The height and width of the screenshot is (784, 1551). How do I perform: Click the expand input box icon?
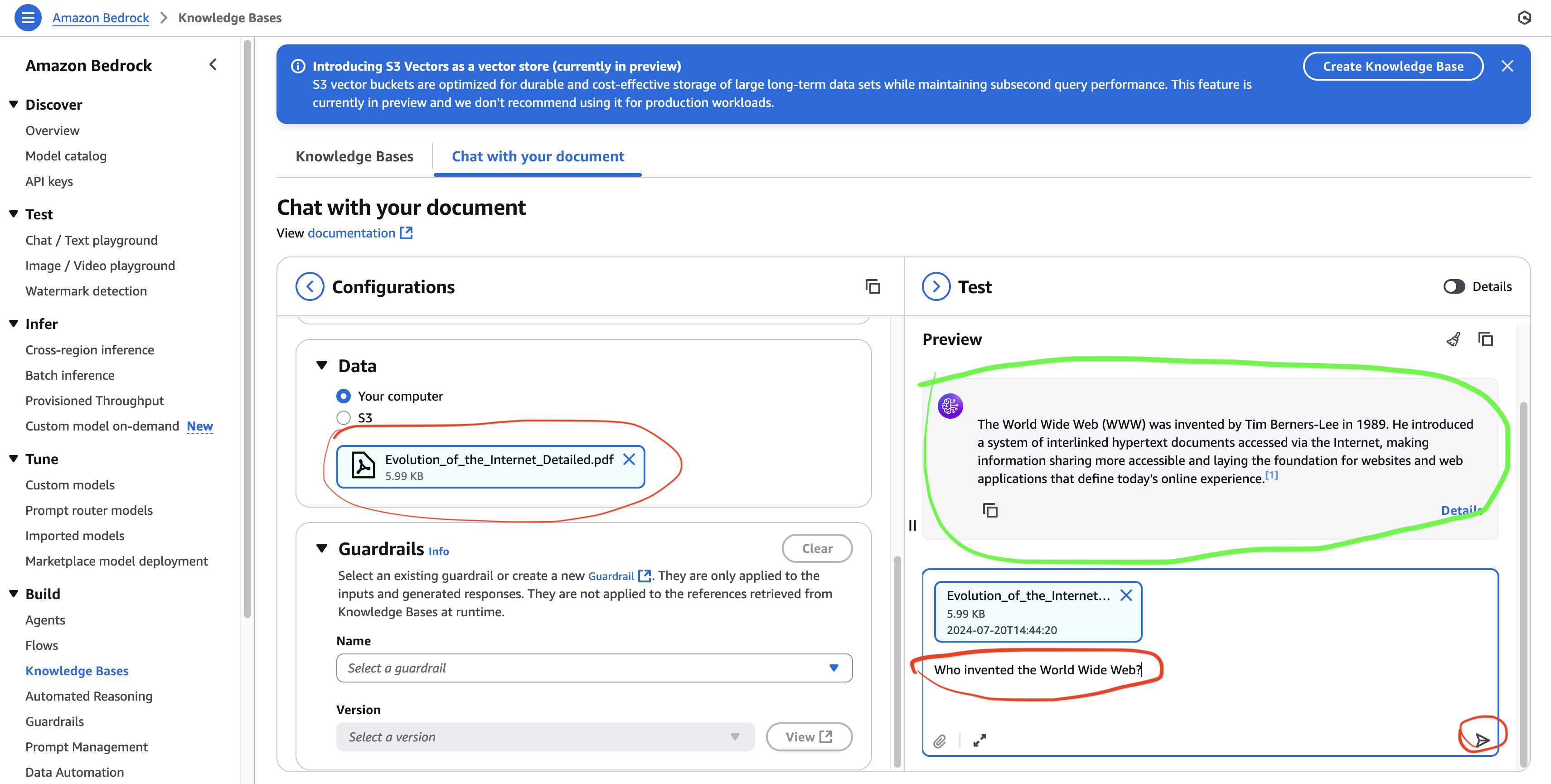(979, 740)
